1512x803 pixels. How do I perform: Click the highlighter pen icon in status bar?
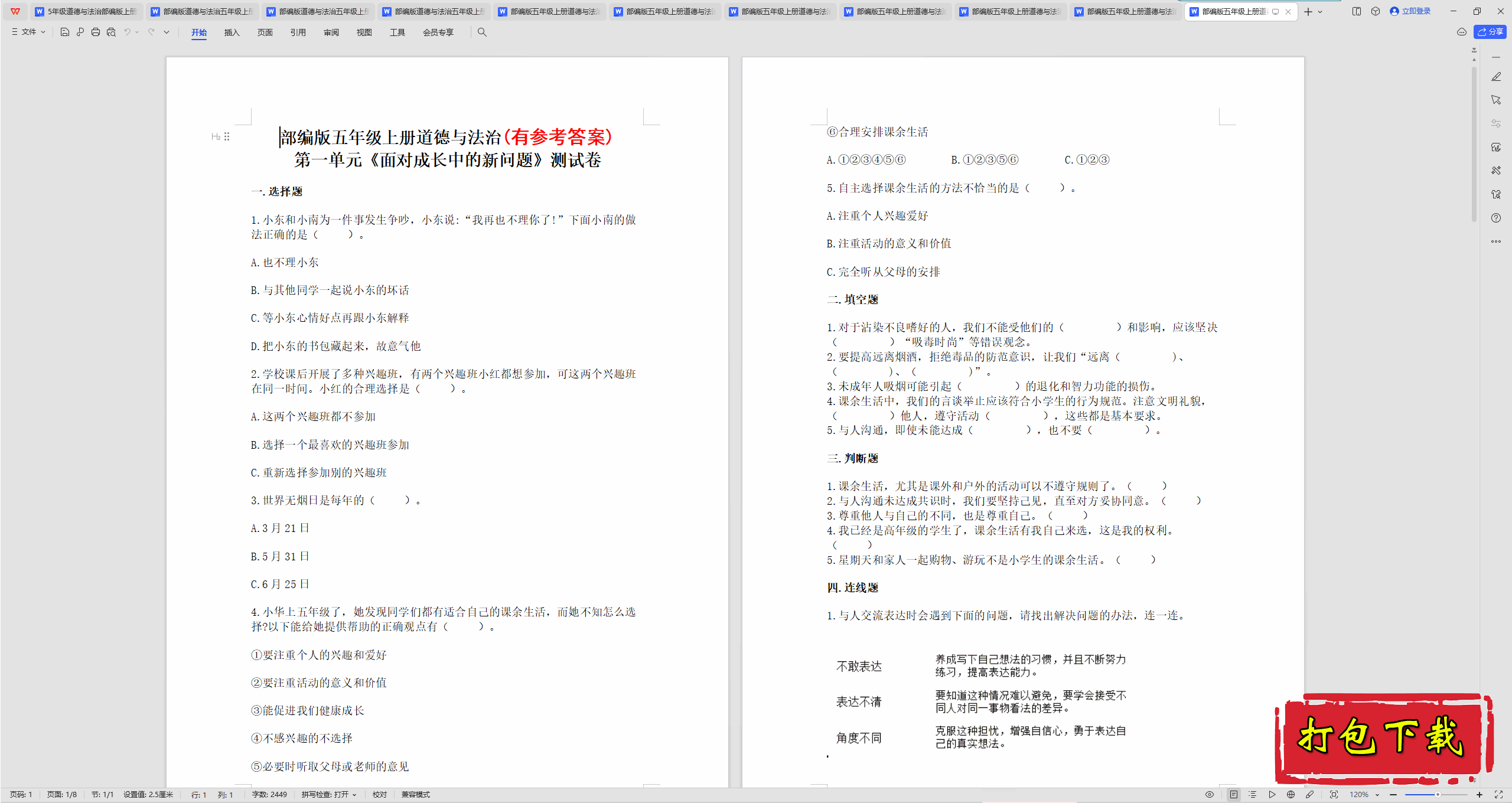1310,795
